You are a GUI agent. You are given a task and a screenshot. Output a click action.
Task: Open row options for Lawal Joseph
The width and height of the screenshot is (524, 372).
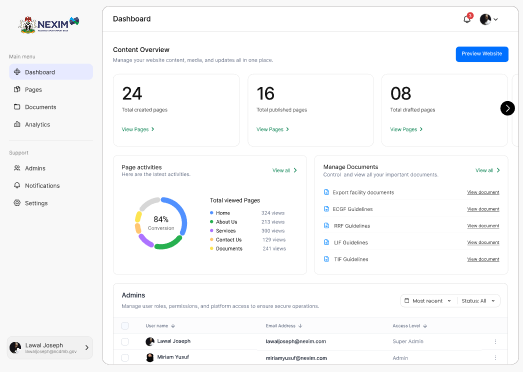[495, 341]
